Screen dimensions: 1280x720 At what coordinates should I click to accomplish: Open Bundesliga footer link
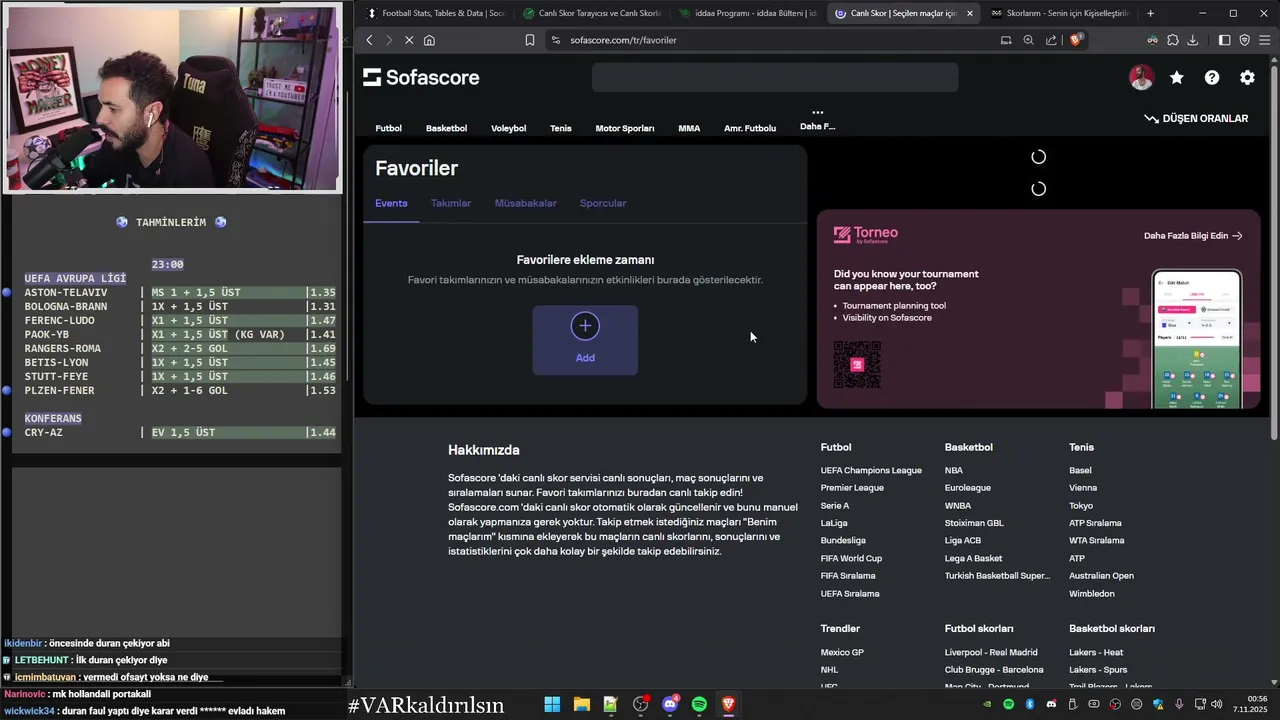[x=843, y=541]
